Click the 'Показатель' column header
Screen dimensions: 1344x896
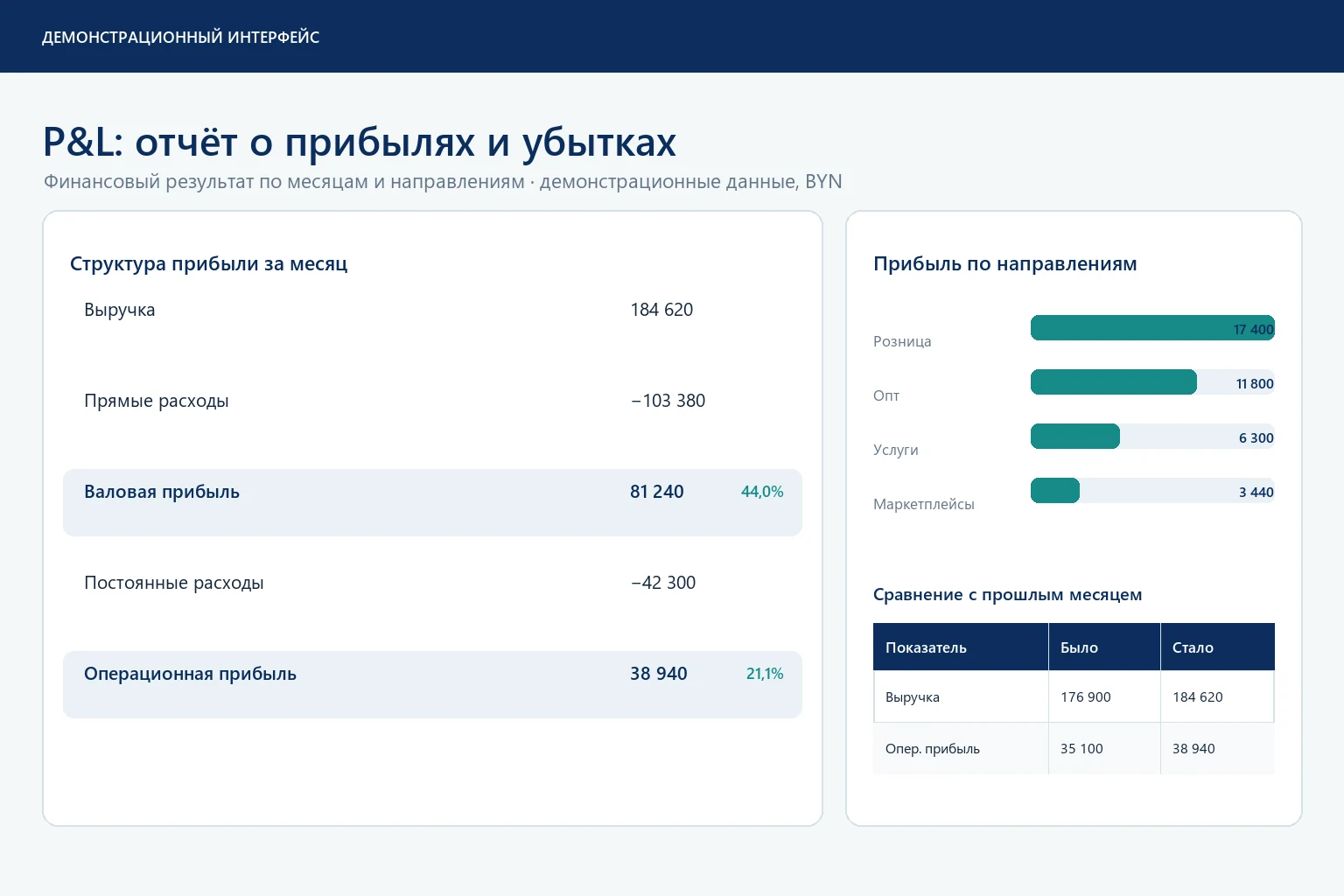coord(961,647)
